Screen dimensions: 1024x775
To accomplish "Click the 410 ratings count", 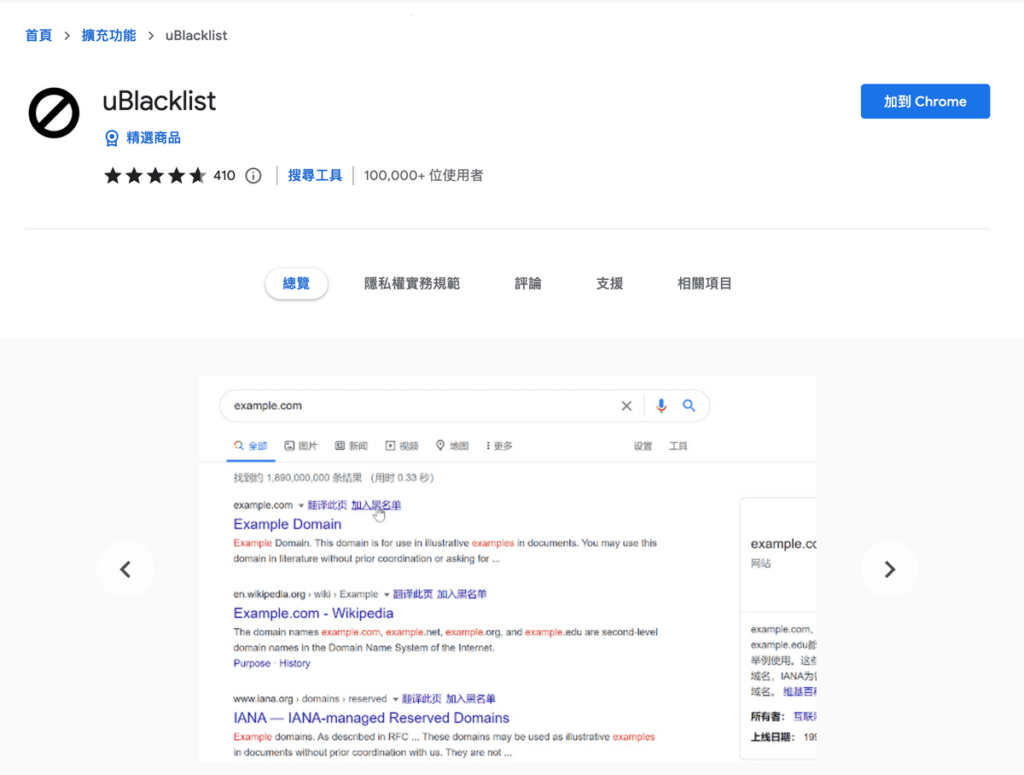I will tap(224, 176).
